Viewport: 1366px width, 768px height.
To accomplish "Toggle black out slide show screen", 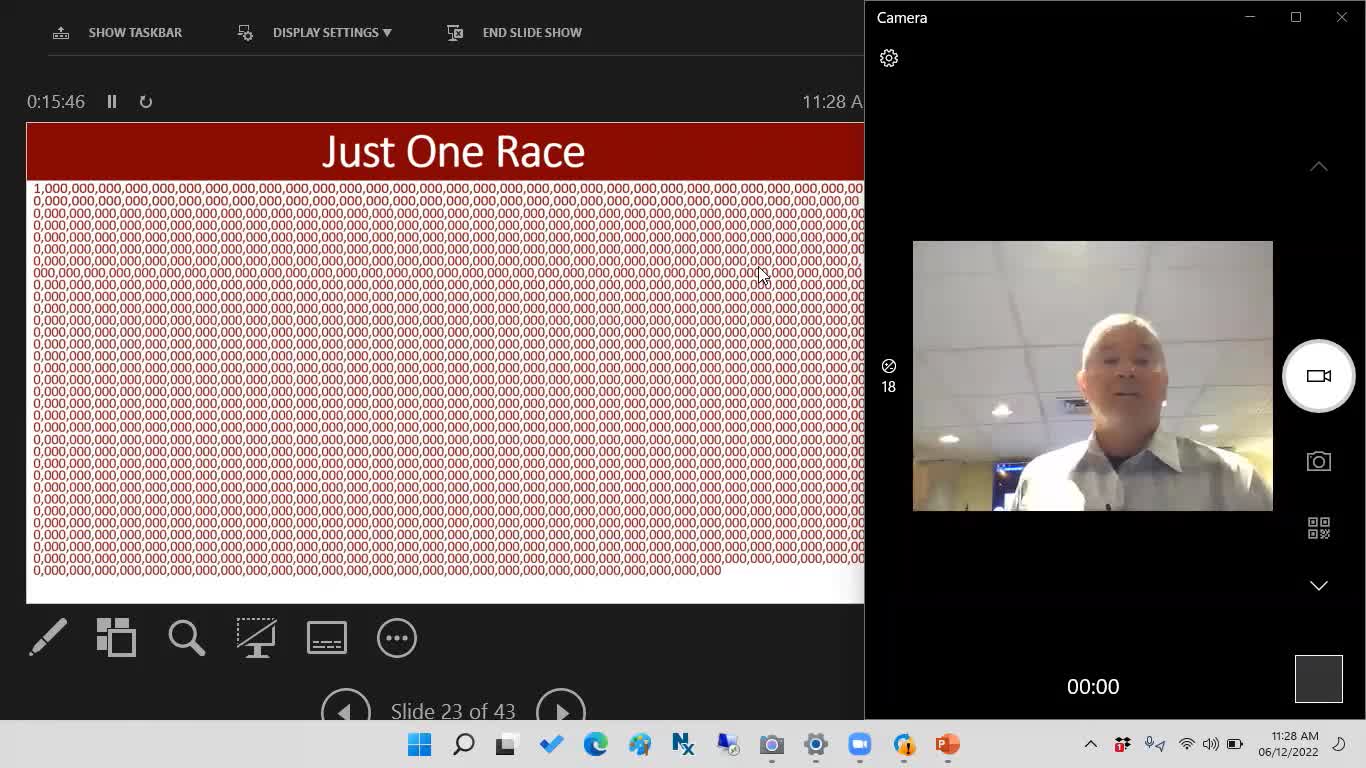I will [256, 637].
